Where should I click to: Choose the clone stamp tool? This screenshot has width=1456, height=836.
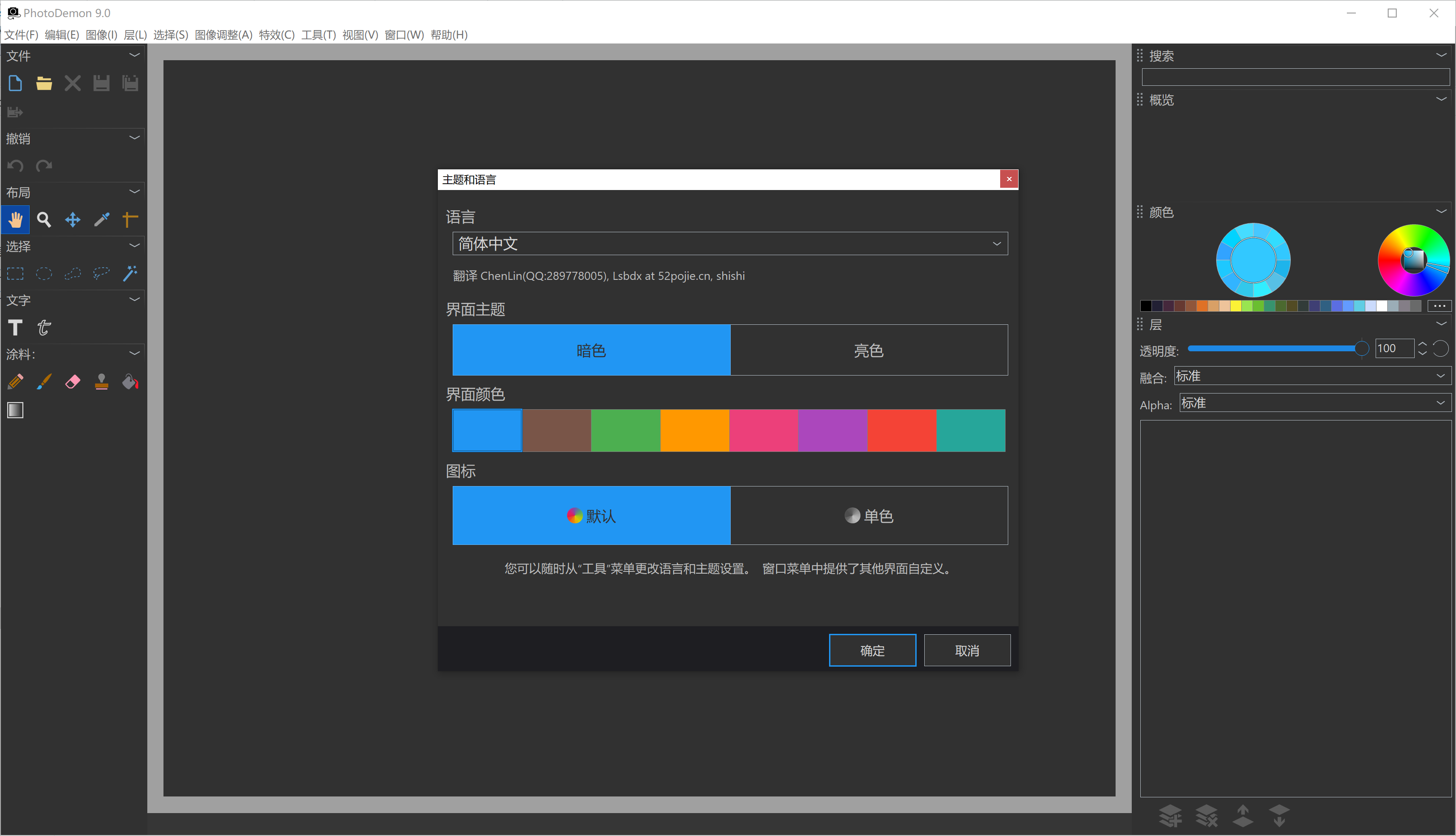(x=101, y=382)
